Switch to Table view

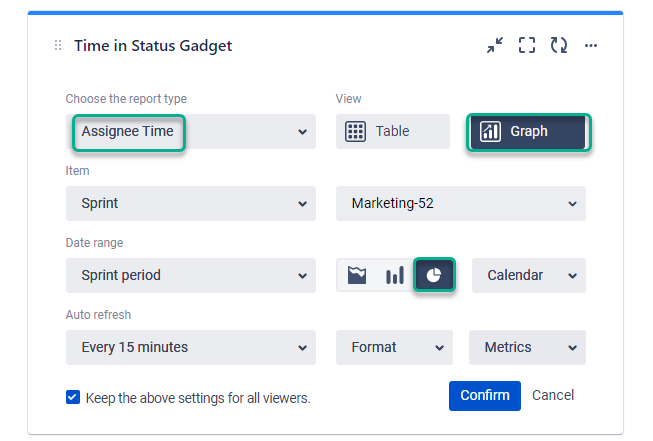393,132
